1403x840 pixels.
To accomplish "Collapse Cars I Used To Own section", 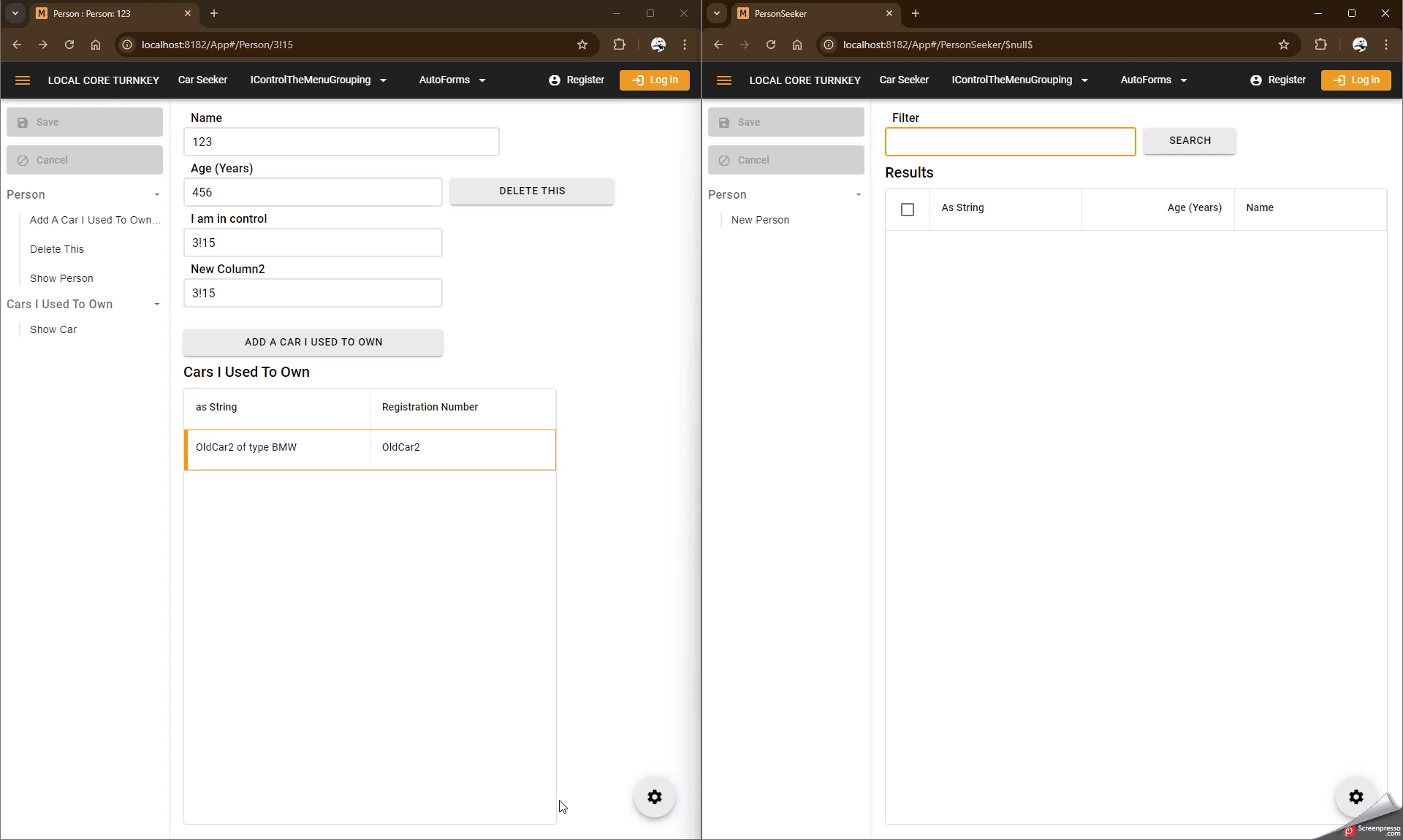I will click(156, 305).
